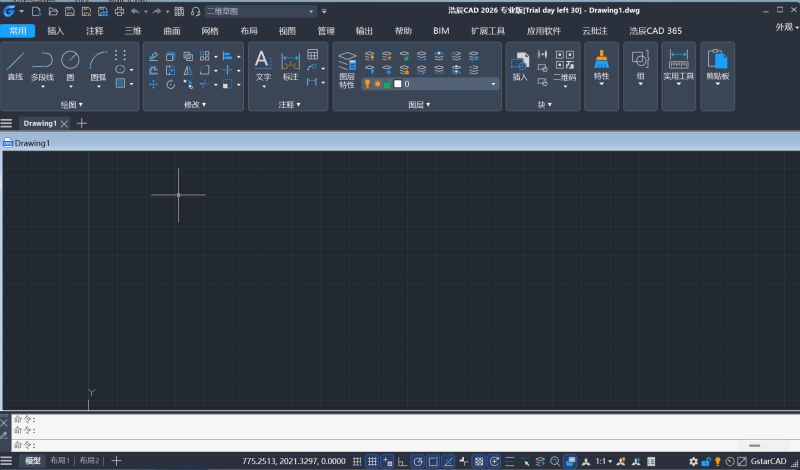Switch to the 布局1 layout tab
800x470 pixels.
pyautogui.click(x=60, y=461)
